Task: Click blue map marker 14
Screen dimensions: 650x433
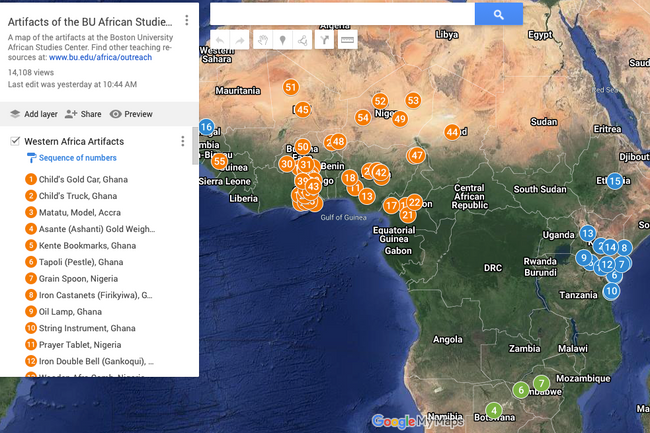Action: click(610, 248)
